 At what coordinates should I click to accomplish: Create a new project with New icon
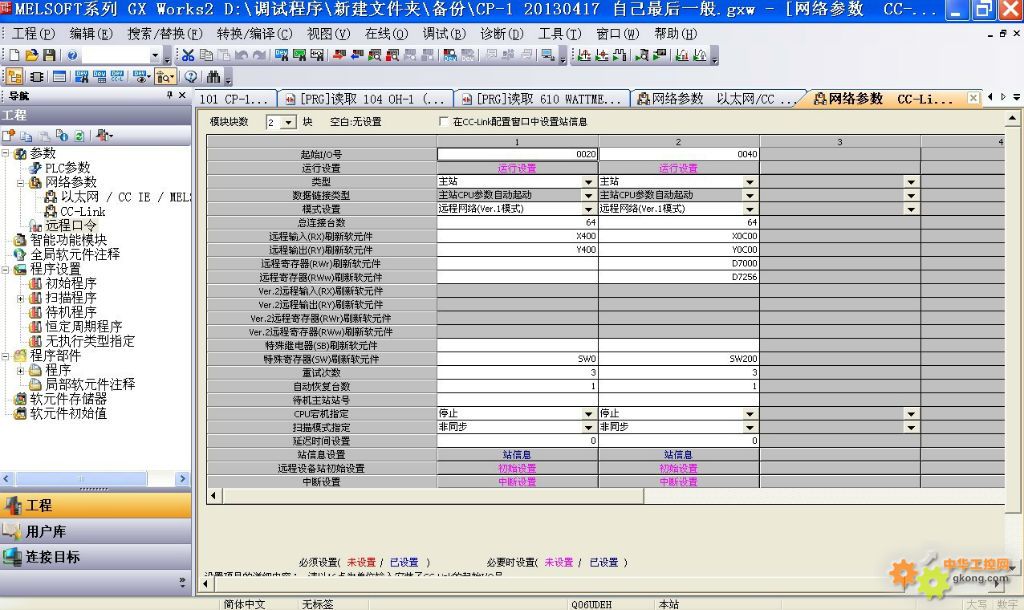click(x=14, y=56)
